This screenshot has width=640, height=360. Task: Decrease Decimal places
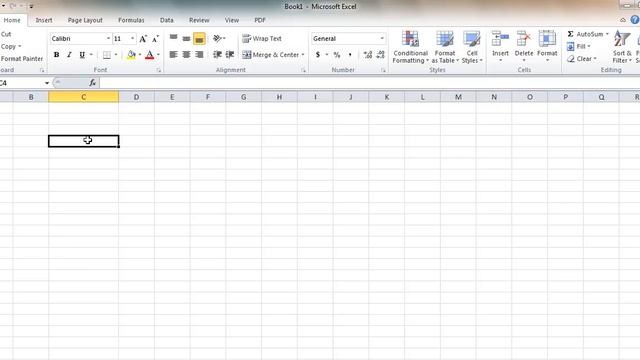click(x=380, y=55)
